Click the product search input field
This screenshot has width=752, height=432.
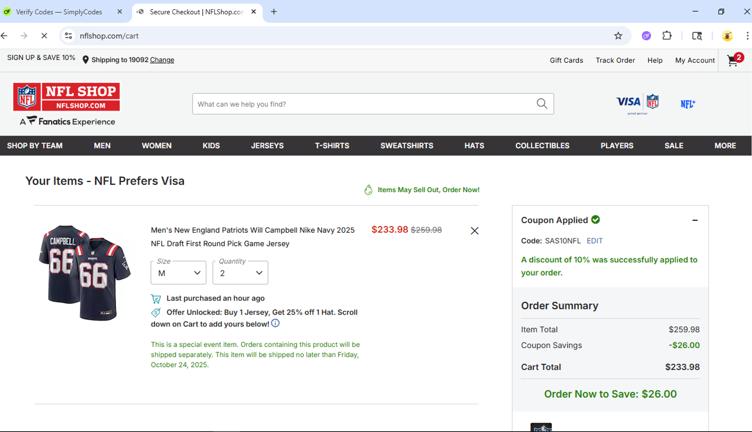coord(373,104)
